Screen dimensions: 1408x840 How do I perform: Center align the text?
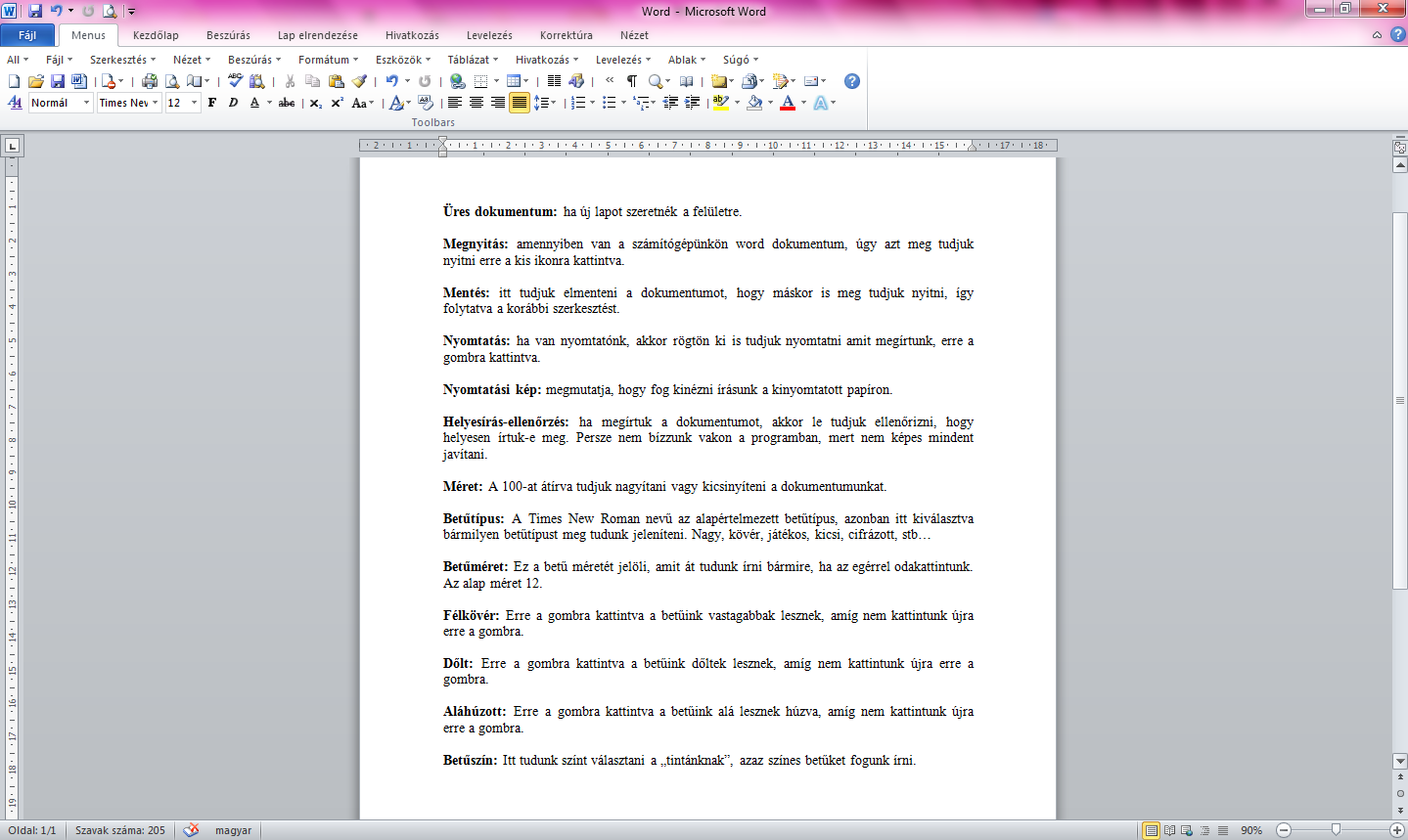pos(477,103)
